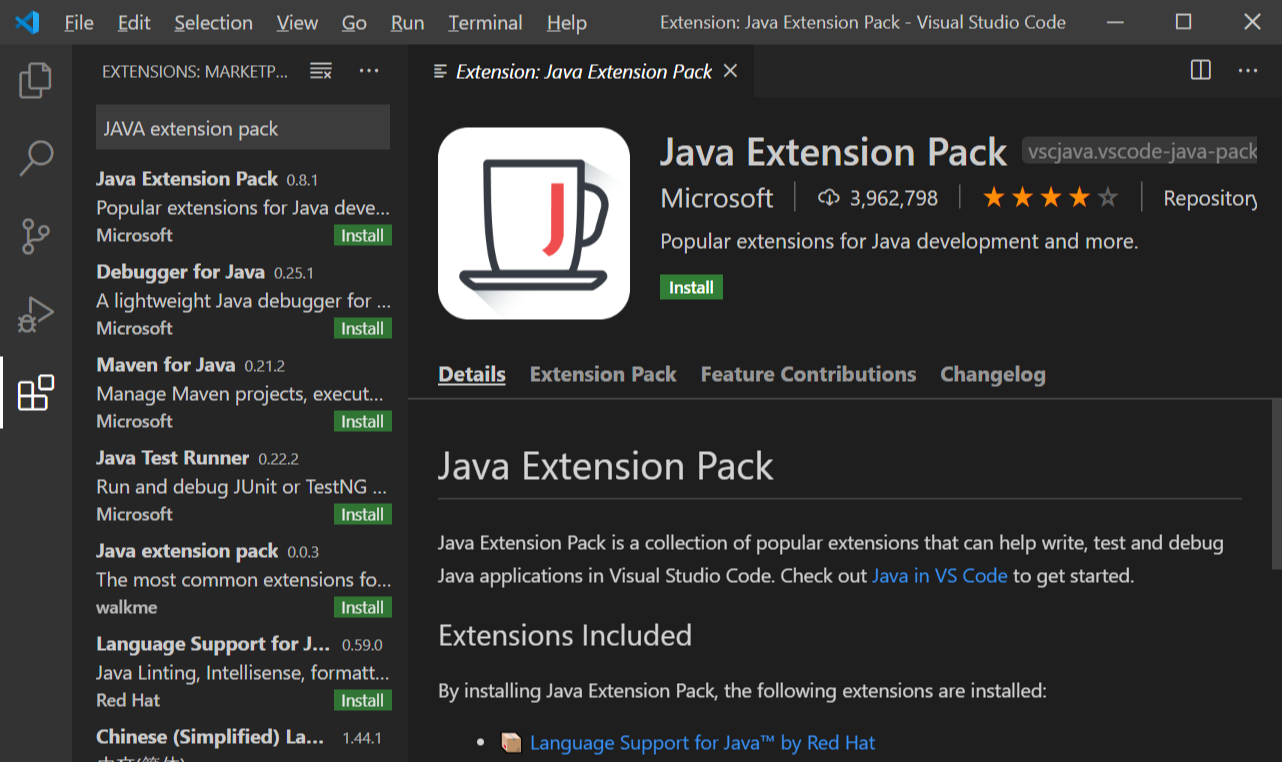Image resolution: width=1282 pixels, height=762 pixels.
Task: Close the Java Extension Pack tab
Action: [730, 71]
